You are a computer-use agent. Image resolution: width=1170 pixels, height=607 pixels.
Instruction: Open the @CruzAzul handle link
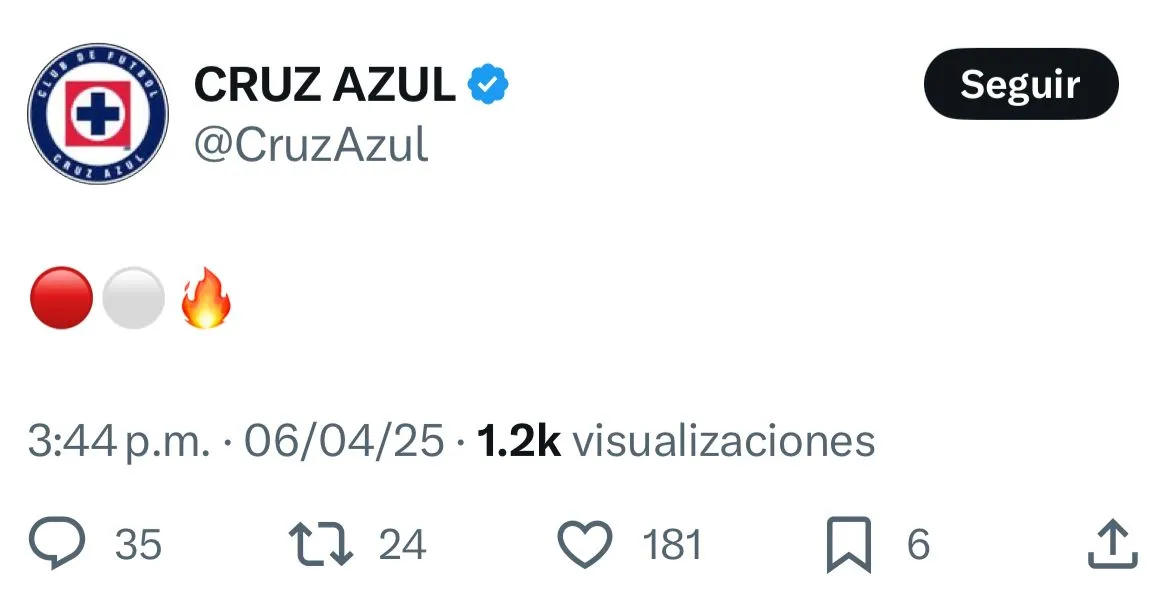311,146
